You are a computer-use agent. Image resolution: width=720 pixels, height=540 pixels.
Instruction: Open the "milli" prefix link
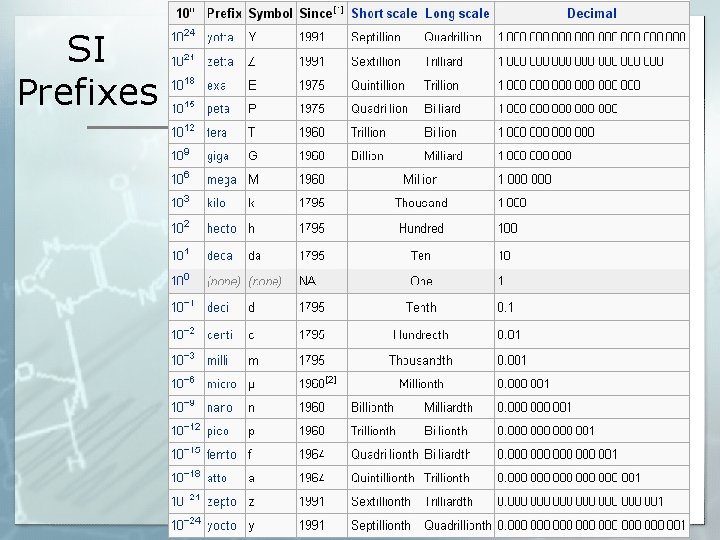tap(217, 360)
